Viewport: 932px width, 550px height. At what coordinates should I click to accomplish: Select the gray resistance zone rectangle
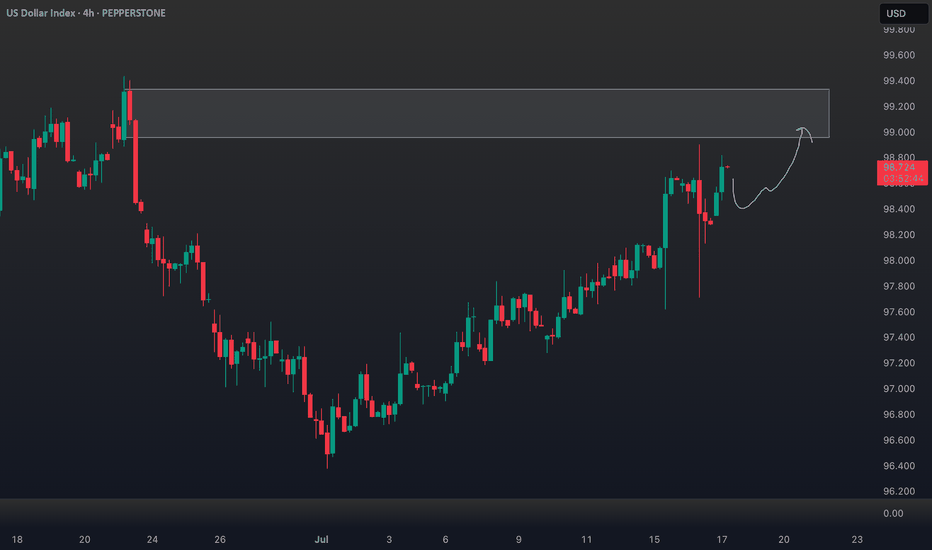[478, 114]
